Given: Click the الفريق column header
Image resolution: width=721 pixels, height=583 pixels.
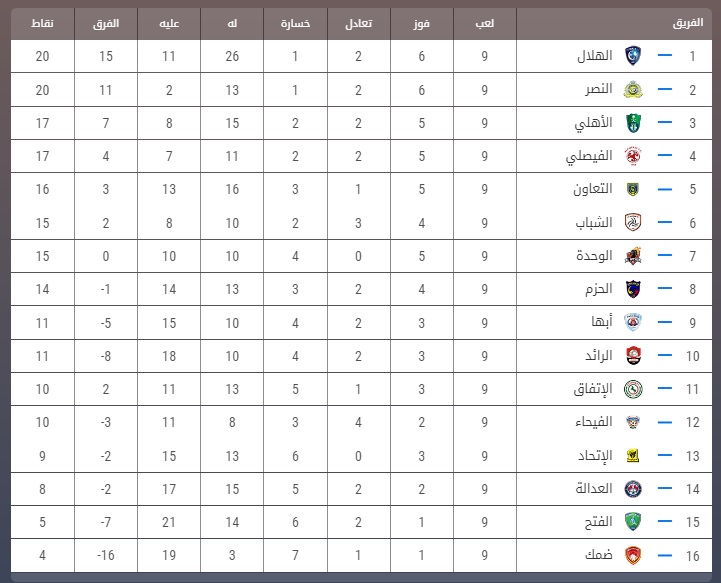Looking at the screenshot, I should [x=688, y=23].
